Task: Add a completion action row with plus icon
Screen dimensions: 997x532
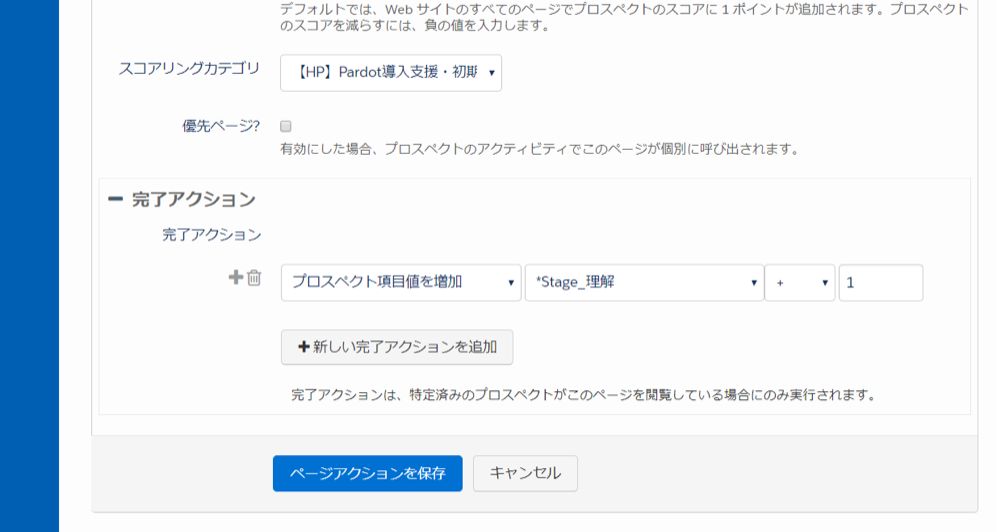Action: tap(236, 277)
